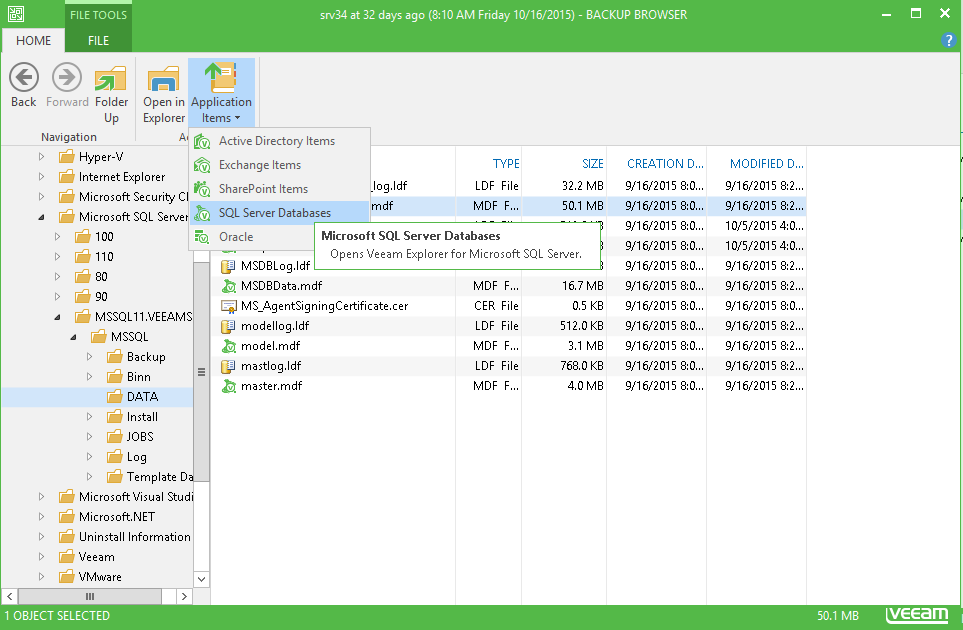Select the Log folder icon
This screenshot has width=963, height=630.
(114, 456)
